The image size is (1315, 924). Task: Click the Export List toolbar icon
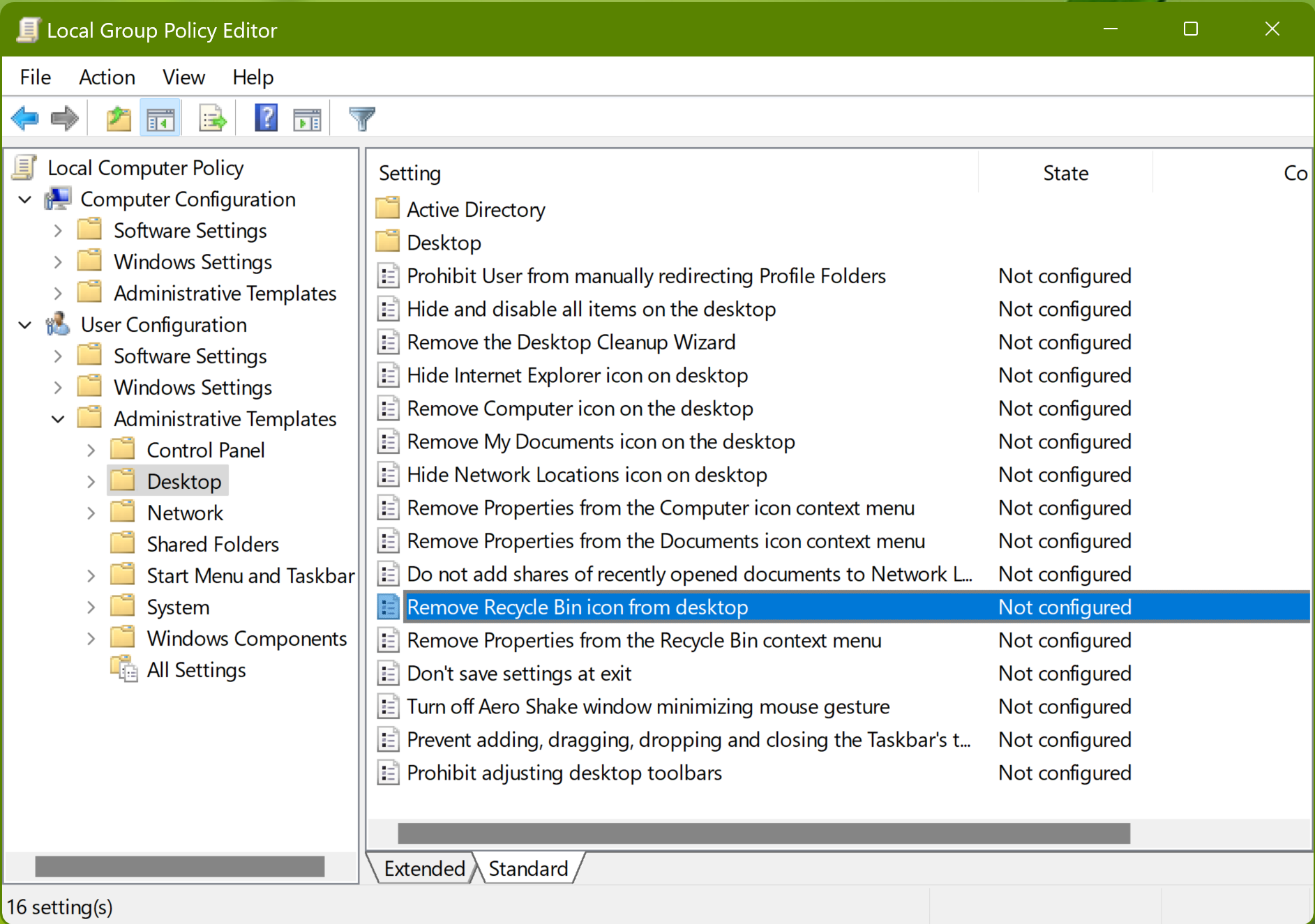tap(212, 119)
